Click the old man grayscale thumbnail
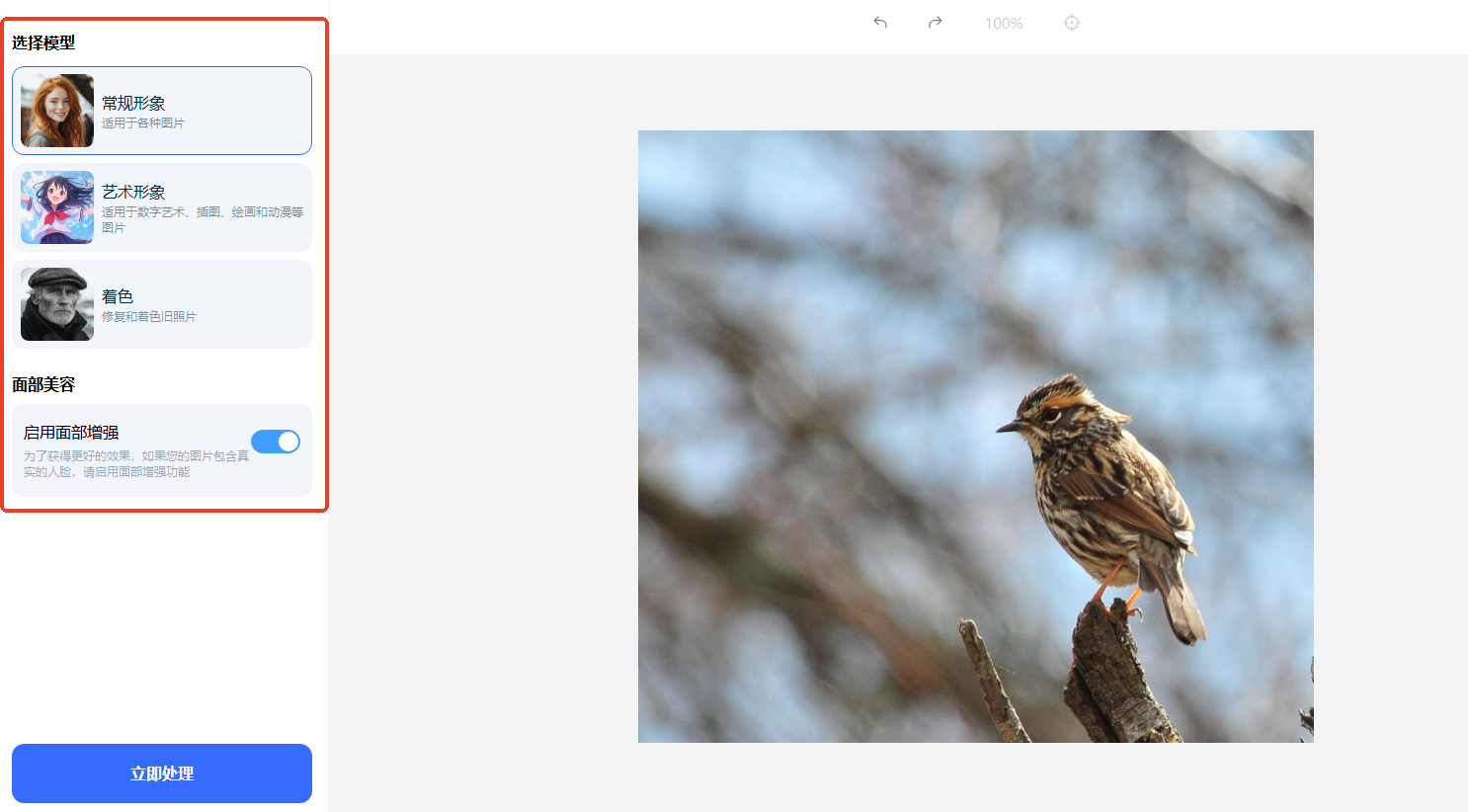The image size is (1468, 812). [57, 304]
